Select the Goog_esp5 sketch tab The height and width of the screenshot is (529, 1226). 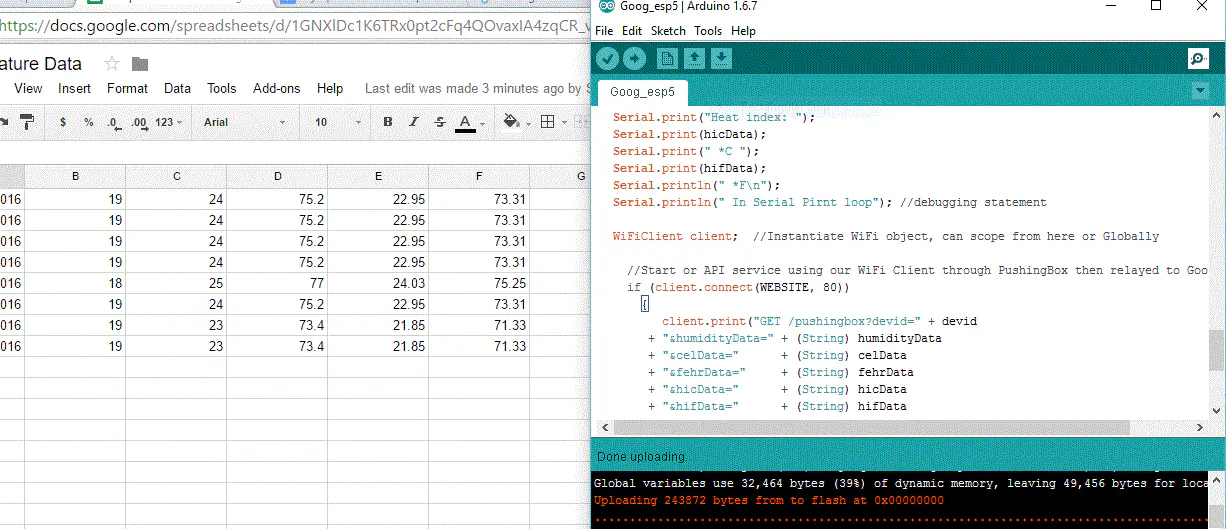[x=642, y=92]
